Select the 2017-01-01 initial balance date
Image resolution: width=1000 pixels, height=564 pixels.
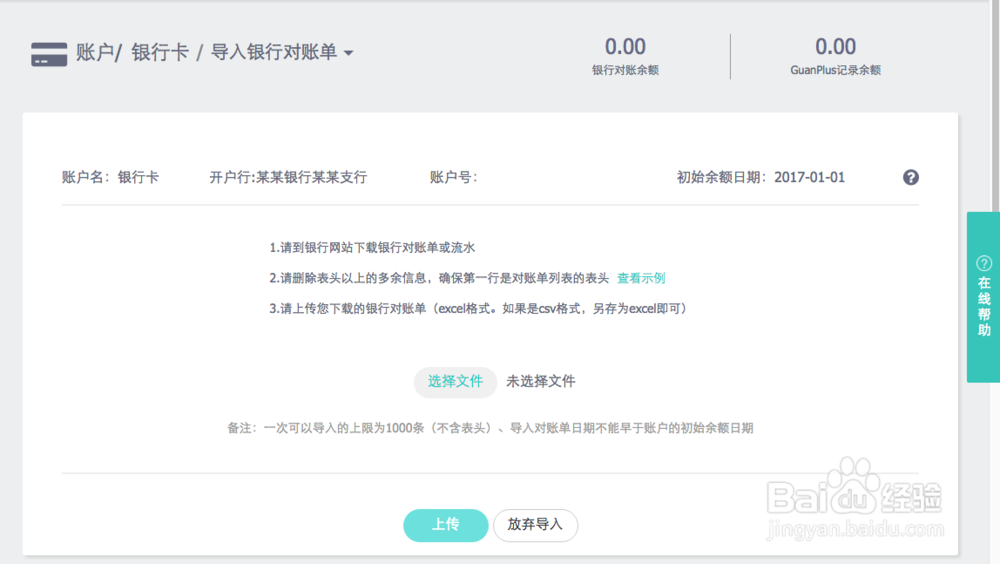(809, 177)
